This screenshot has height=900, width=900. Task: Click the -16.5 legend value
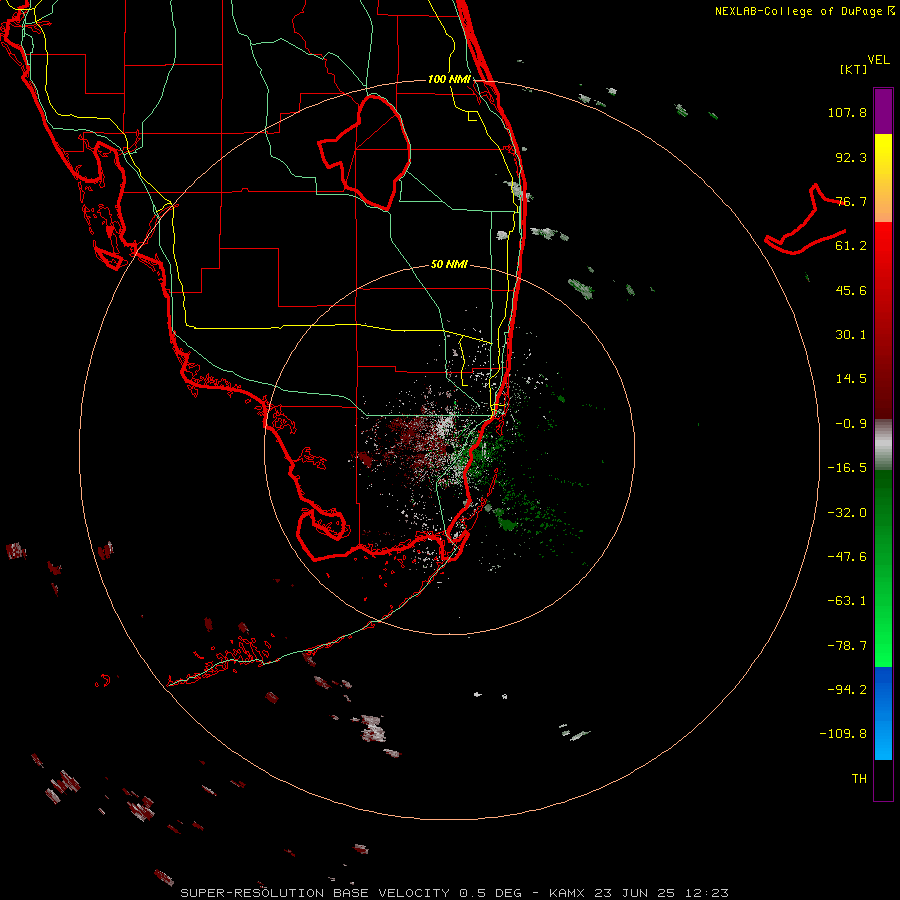coord(847,468)
